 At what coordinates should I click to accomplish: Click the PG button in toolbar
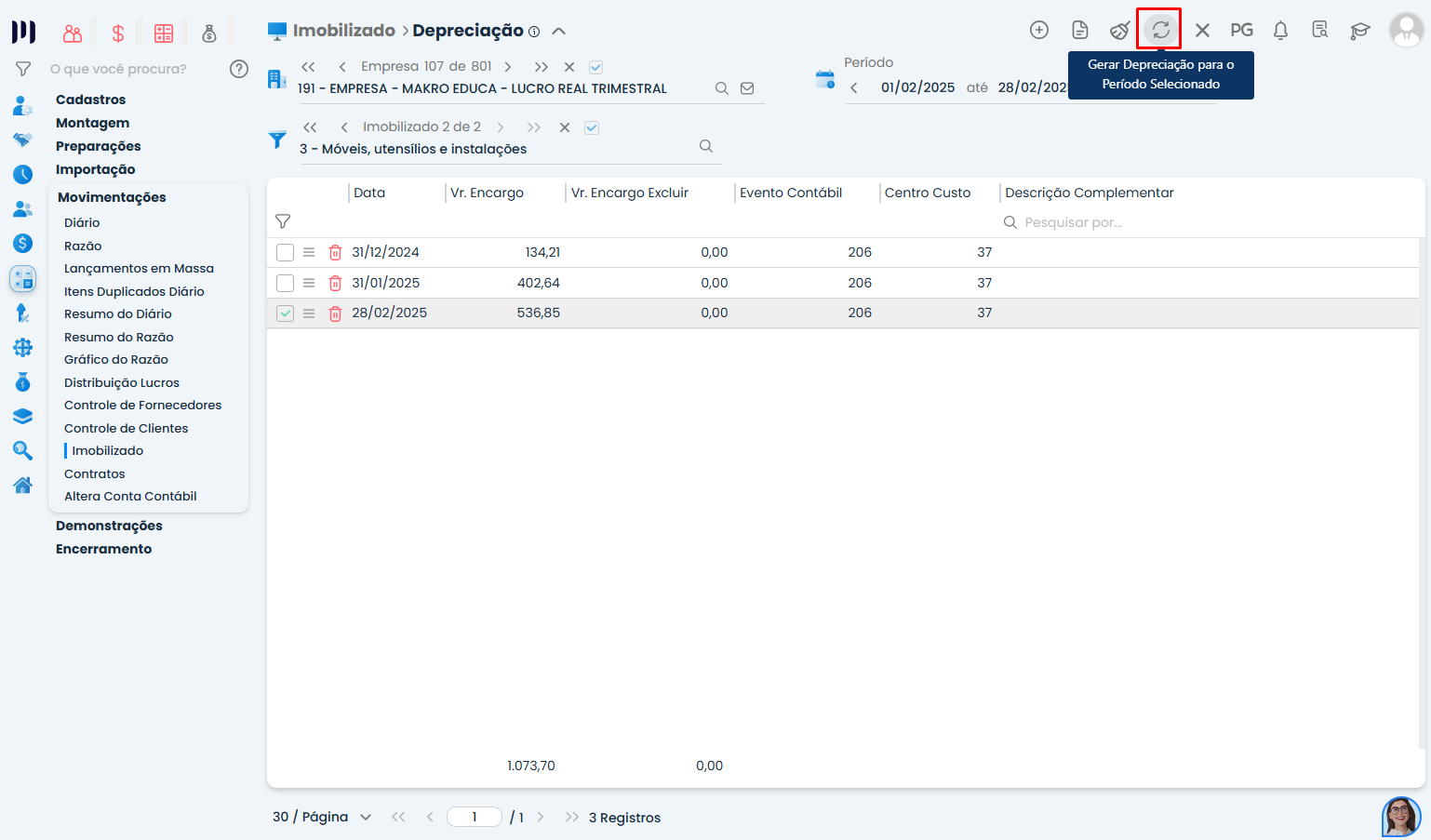(1241, 30)
